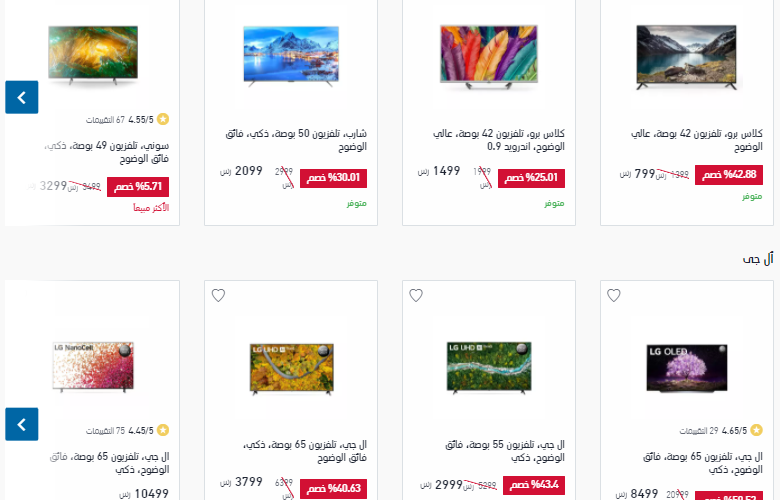Screen dimensions: 780x500
Task: Open the Sharp 50 inch TV title link
Action: tap(296, 140)
